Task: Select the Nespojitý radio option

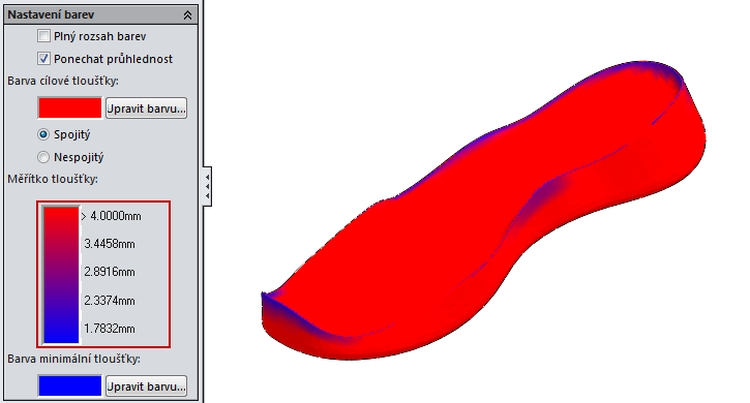Action: pyautogui.click(x=43, y=157)
